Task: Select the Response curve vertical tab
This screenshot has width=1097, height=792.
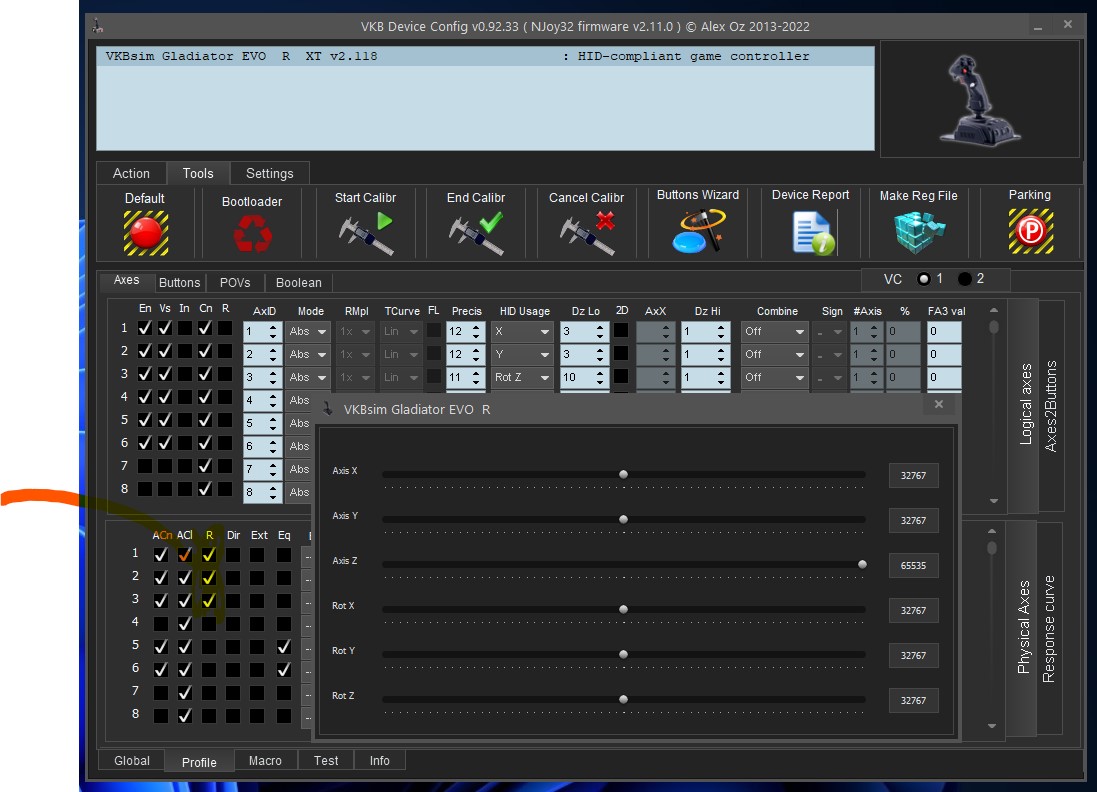Action: pos(1049,628)
